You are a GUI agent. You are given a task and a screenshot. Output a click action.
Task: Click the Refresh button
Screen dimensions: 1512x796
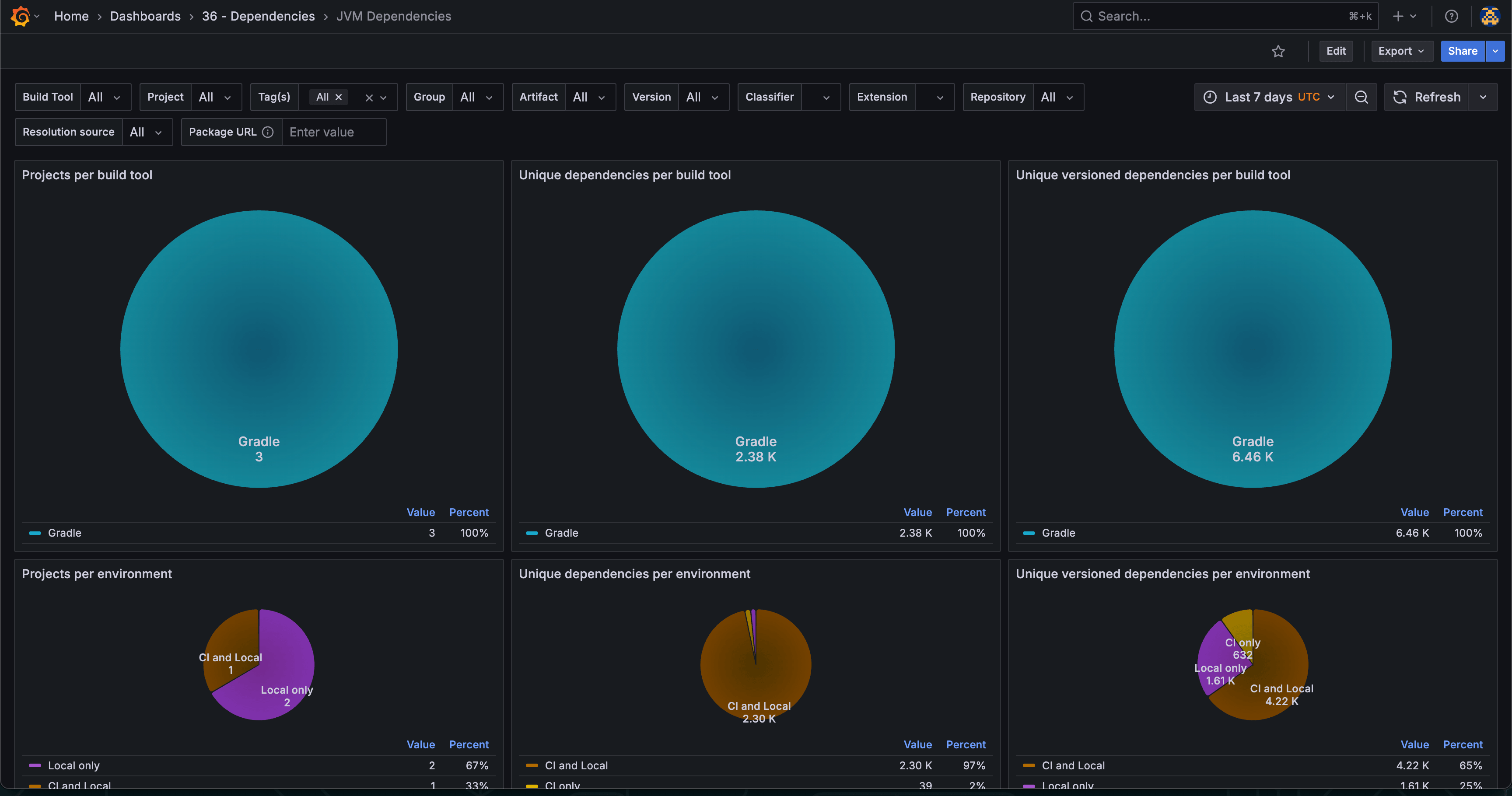pyautogui.click(x=1428, y=97)
